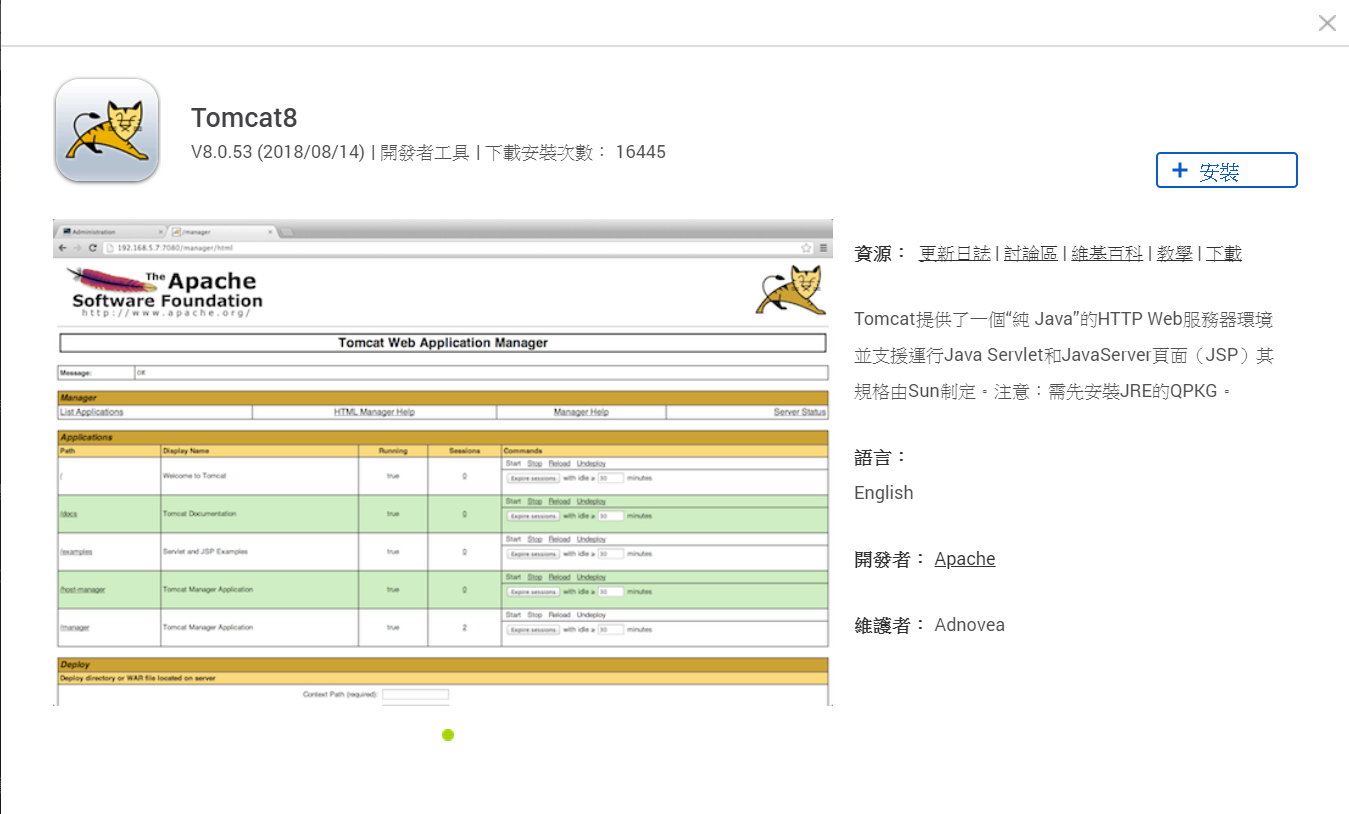Click the Tomcat Manager screenshot preview

click(443, 462)
